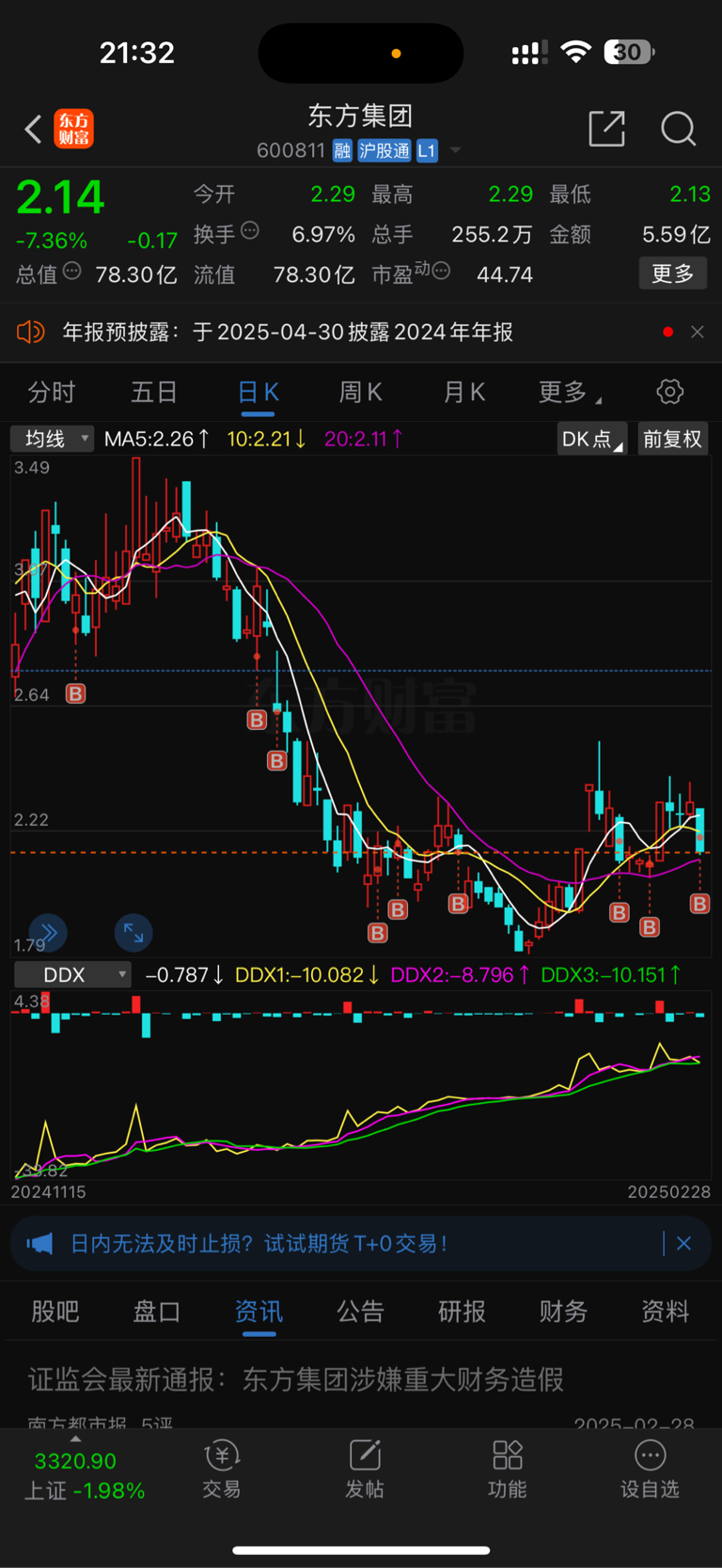This screenshot has width=722, height=1568.
Task: Open 总值 info bubble icon
Action: (x=71, y=272)
